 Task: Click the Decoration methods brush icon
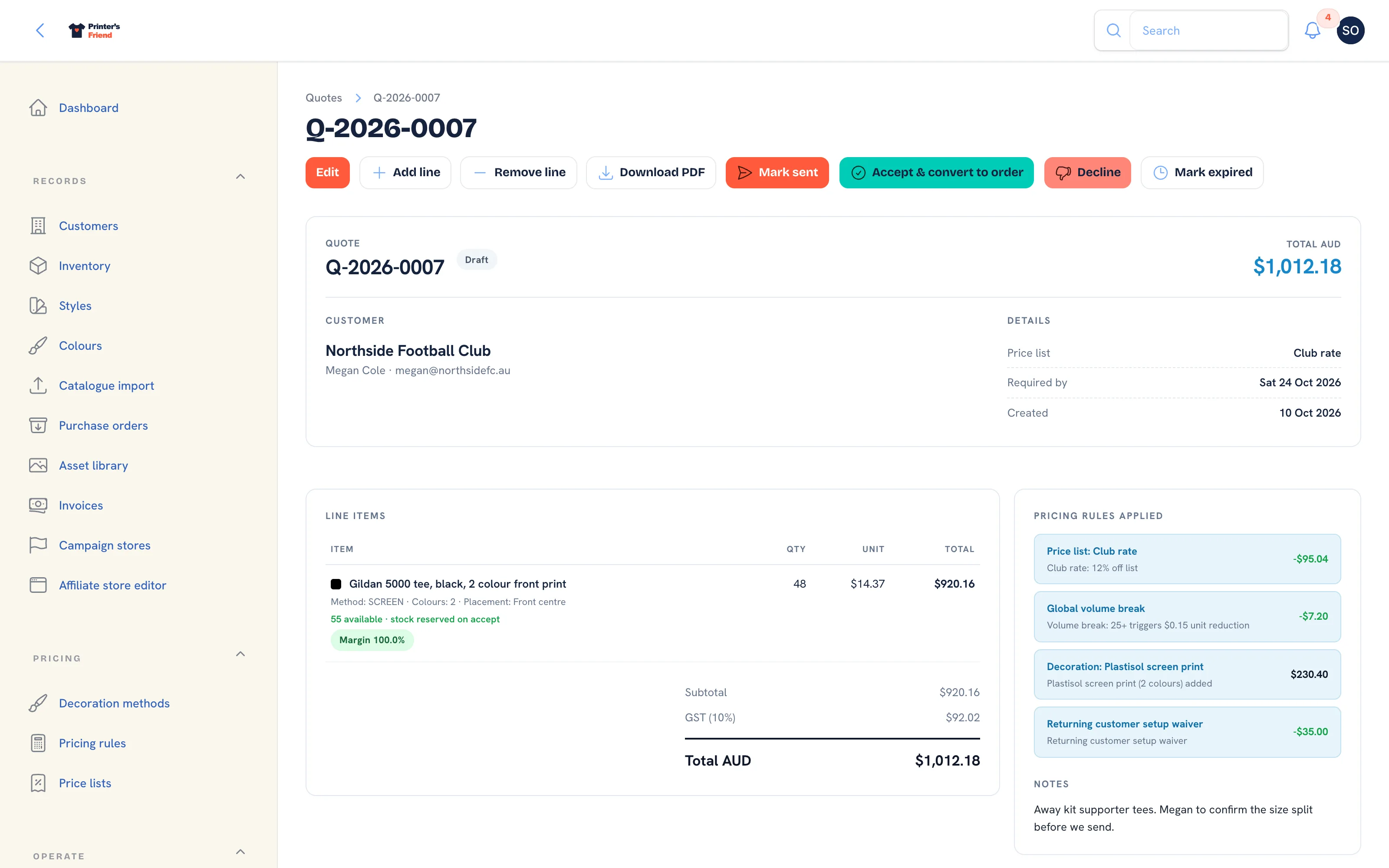click(x=39, y=703)
